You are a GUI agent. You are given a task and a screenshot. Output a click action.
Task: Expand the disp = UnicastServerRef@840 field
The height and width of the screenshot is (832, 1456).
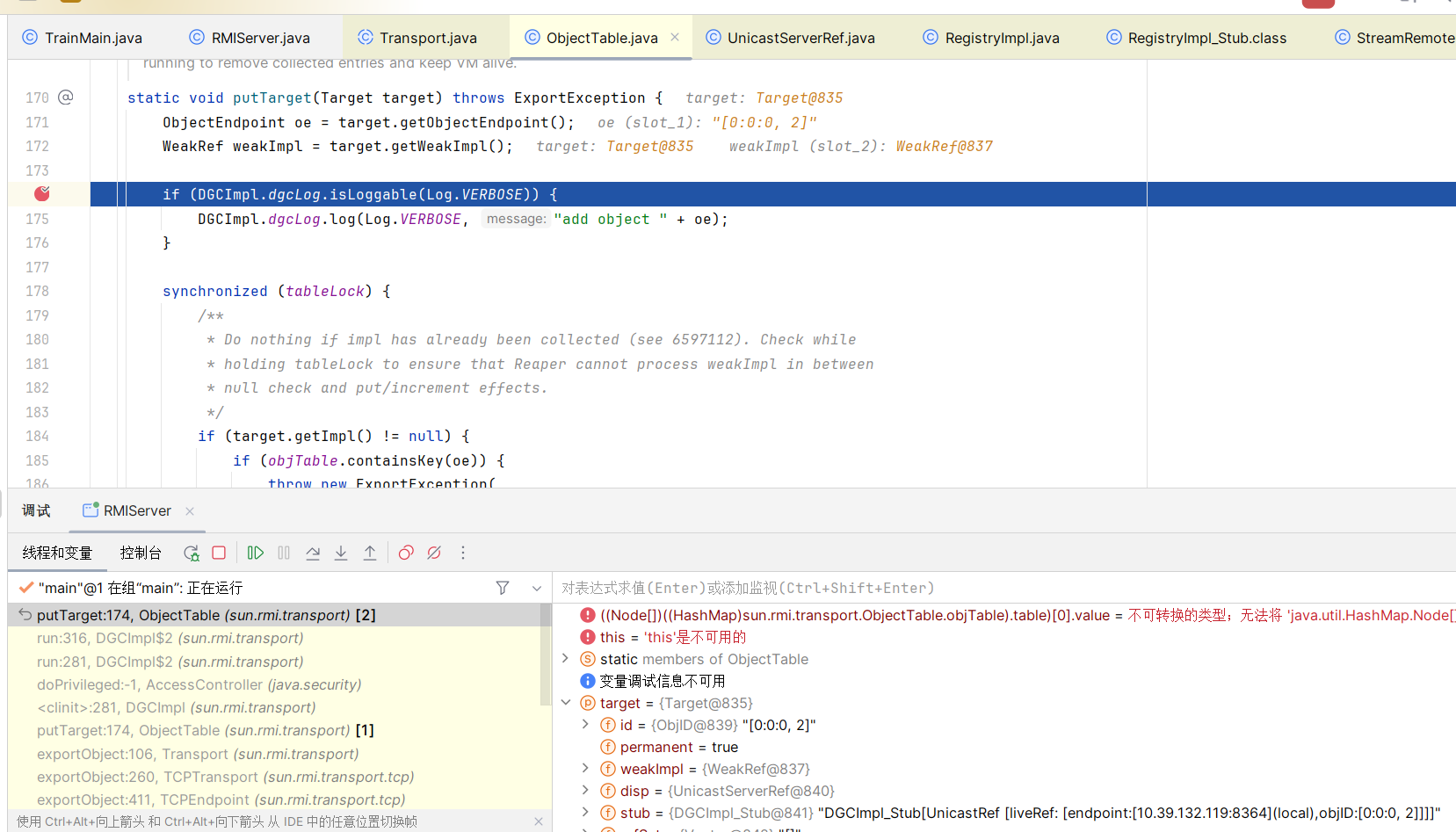[x=586, y=791]
